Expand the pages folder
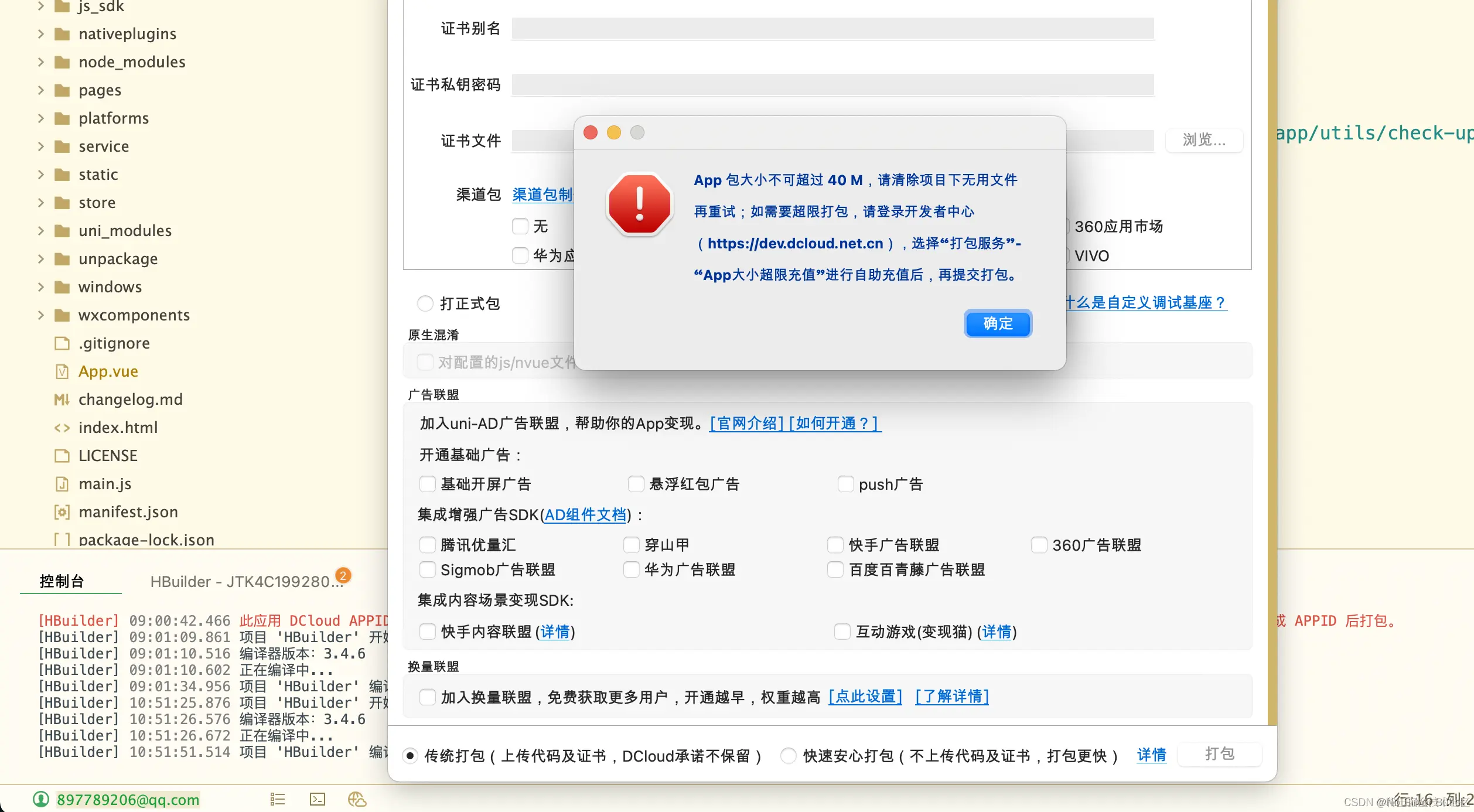 coord(41,90)
